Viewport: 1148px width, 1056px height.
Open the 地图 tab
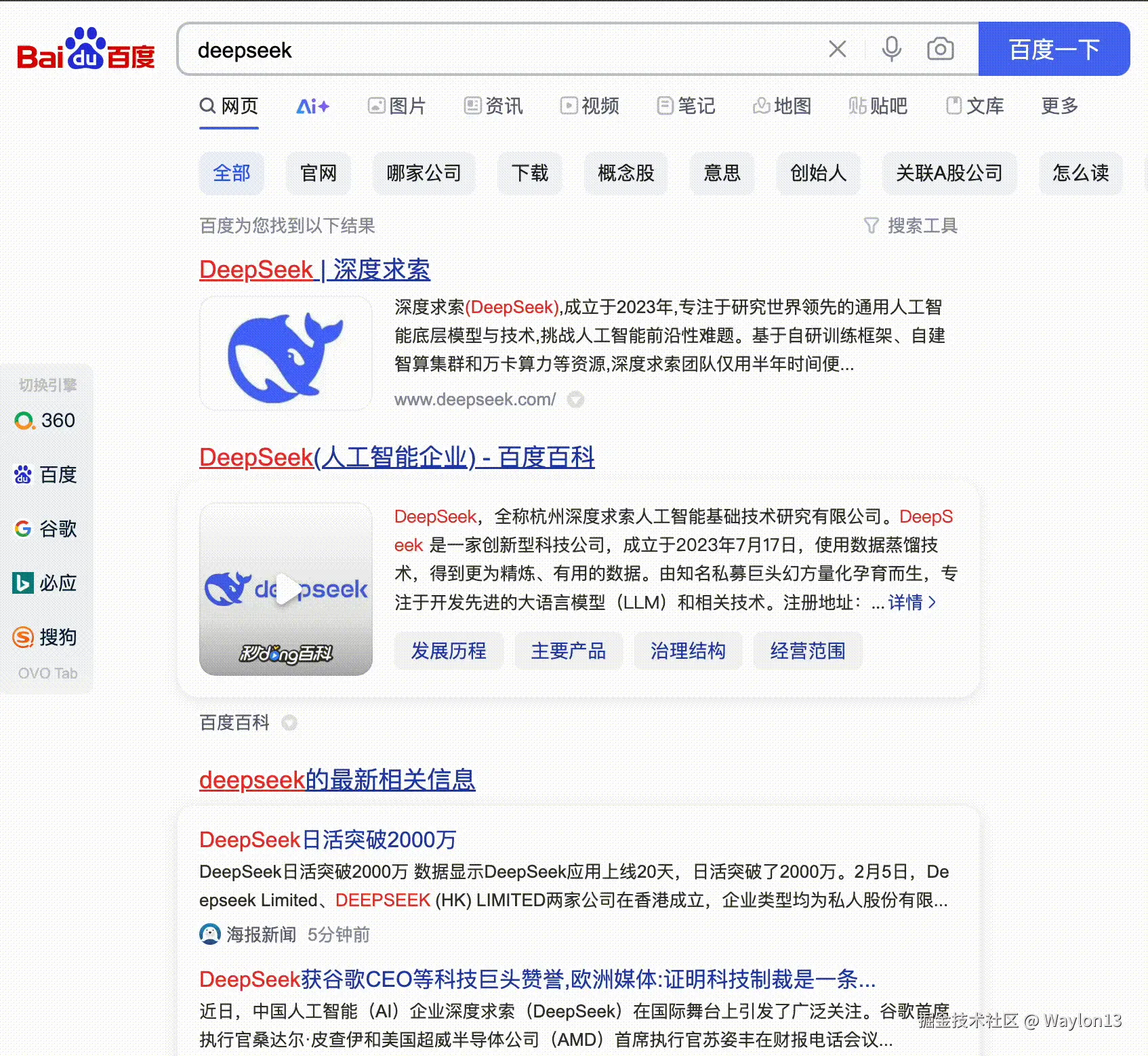[x=782, y=106]
